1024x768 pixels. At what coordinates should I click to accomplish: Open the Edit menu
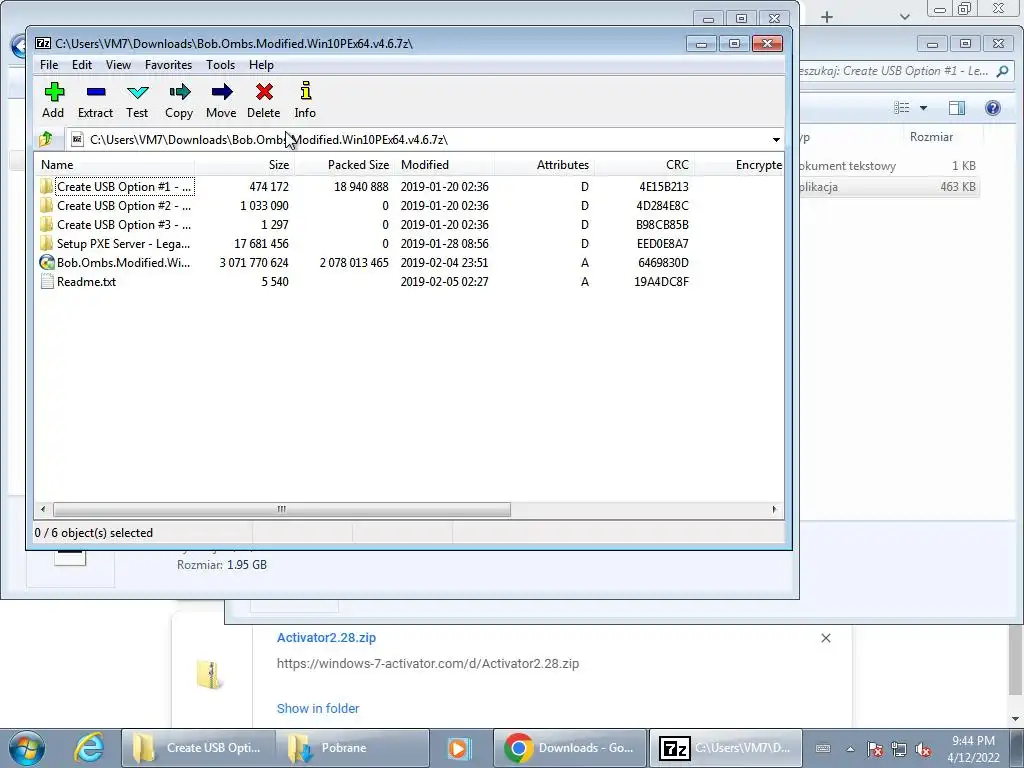[82, 65]
